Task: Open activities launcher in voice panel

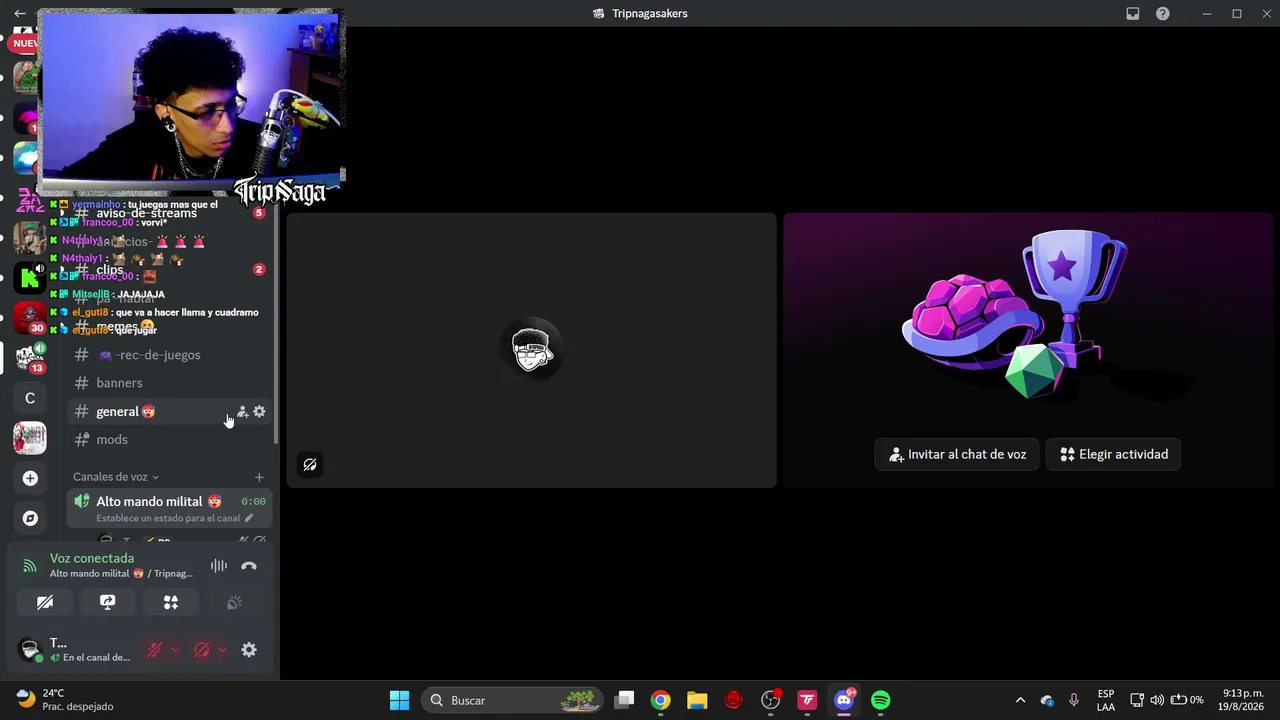Action: click(171, 602)
